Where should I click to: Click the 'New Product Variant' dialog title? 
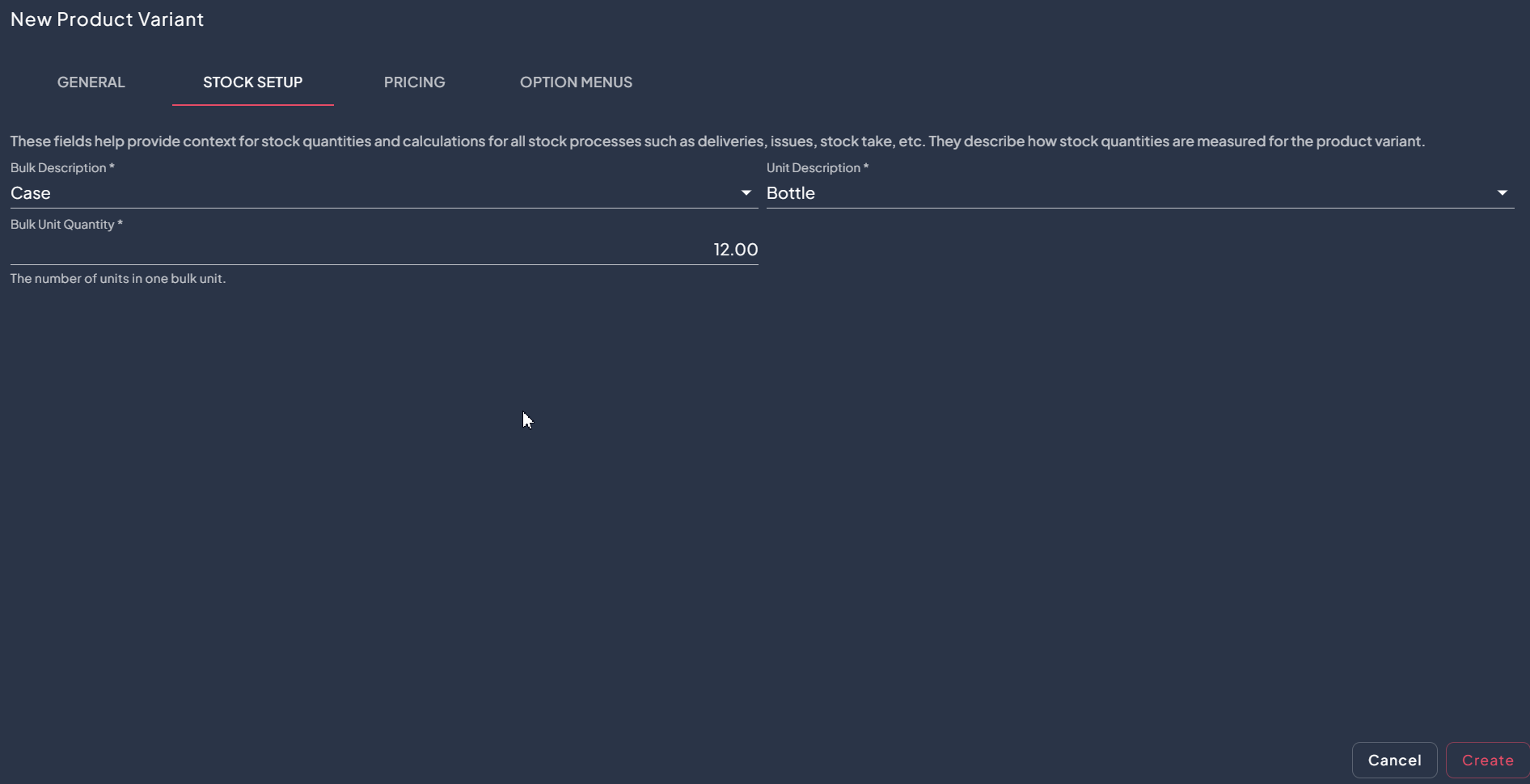(107, 19)
